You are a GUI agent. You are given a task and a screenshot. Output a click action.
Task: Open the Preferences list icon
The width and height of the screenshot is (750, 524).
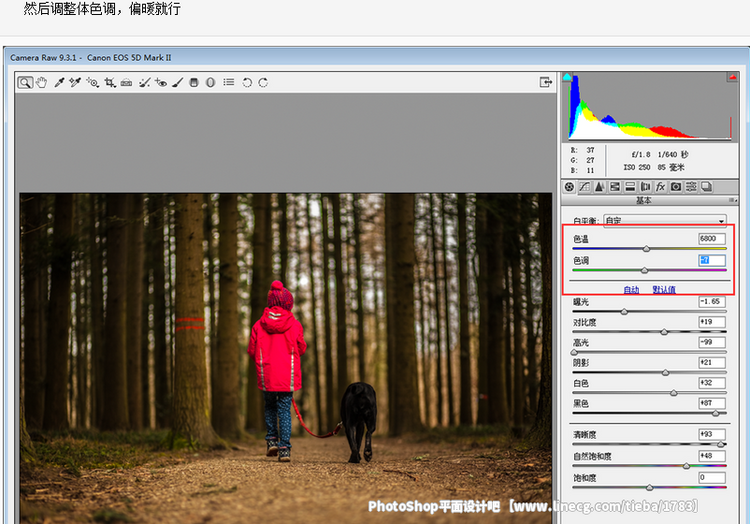click(x=229, y=82)
